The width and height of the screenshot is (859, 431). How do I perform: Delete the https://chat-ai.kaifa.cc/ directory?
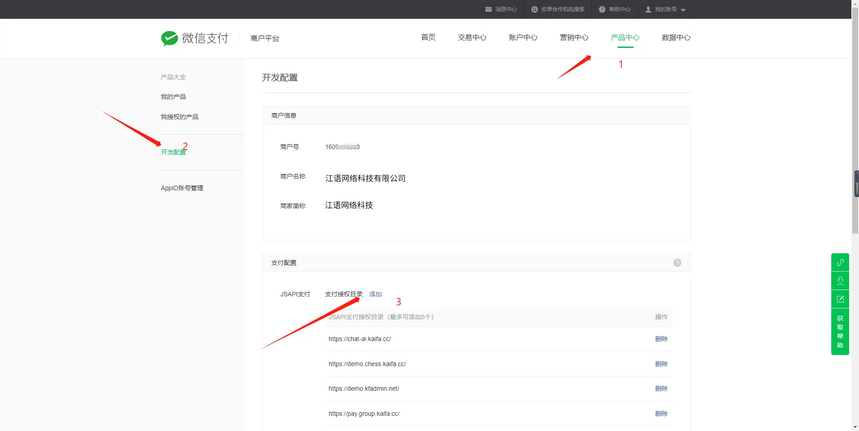point(661,339)
